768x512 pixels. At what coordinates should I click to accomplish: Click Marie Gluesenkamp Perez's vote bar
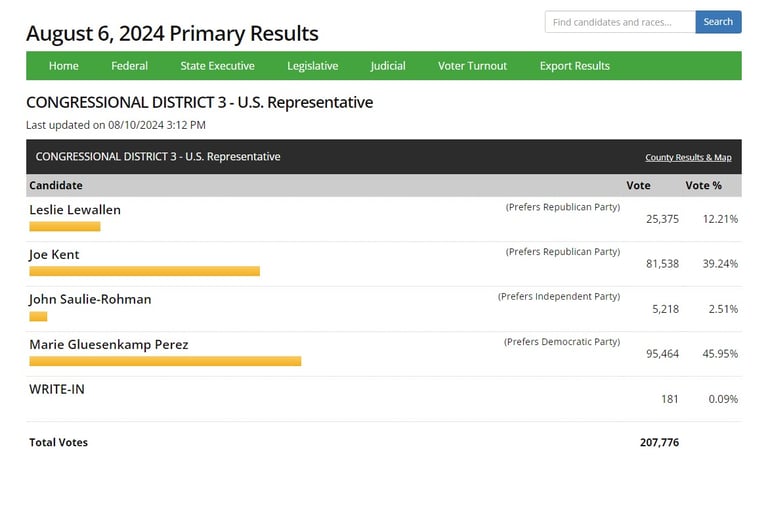165,361
